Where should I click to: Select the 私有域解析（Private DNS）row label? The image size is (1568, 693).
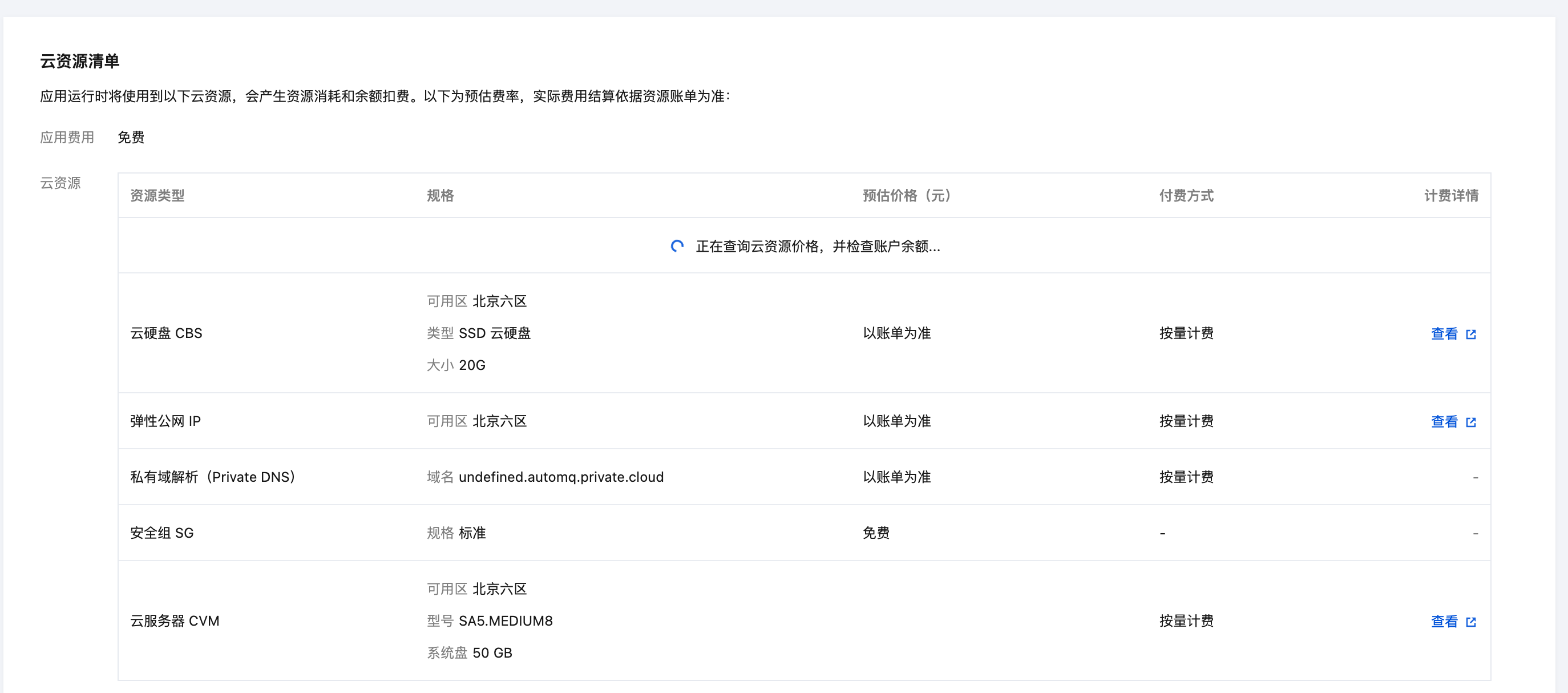click(x=212, y=477)
